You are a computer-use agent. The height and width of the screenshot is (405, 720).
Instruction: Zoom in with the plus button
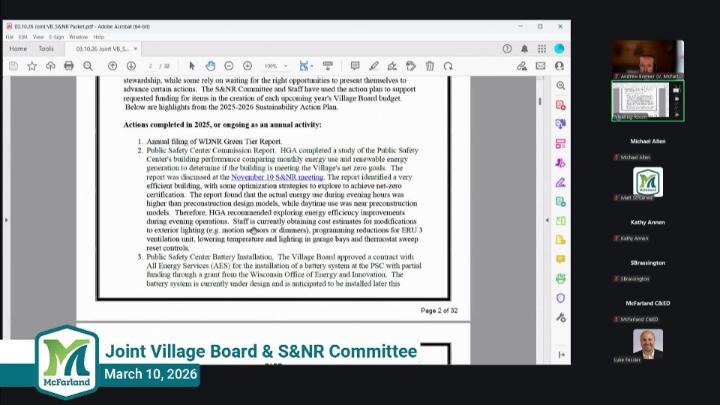click(248, 66)
